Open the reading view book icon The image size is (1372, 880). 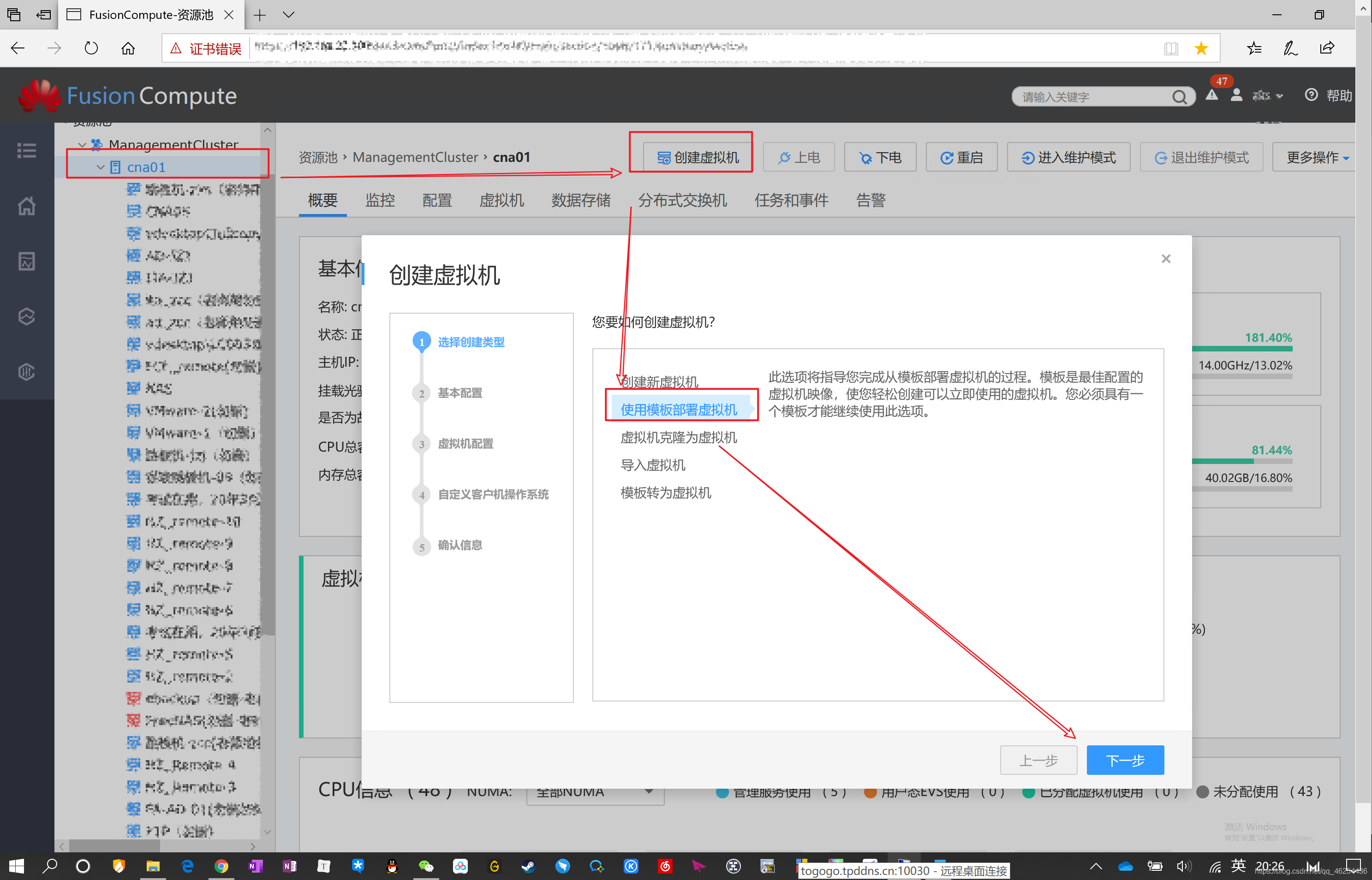coord(1171,48)
